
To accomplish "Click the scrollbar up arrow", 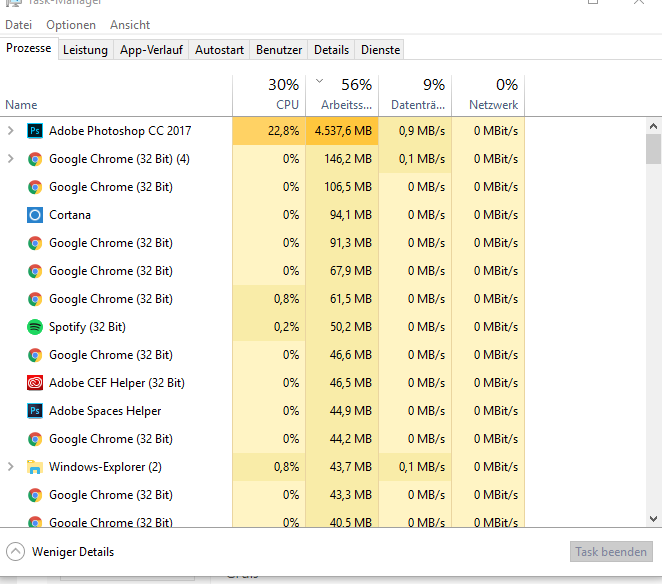I will [x=653, y=126].
